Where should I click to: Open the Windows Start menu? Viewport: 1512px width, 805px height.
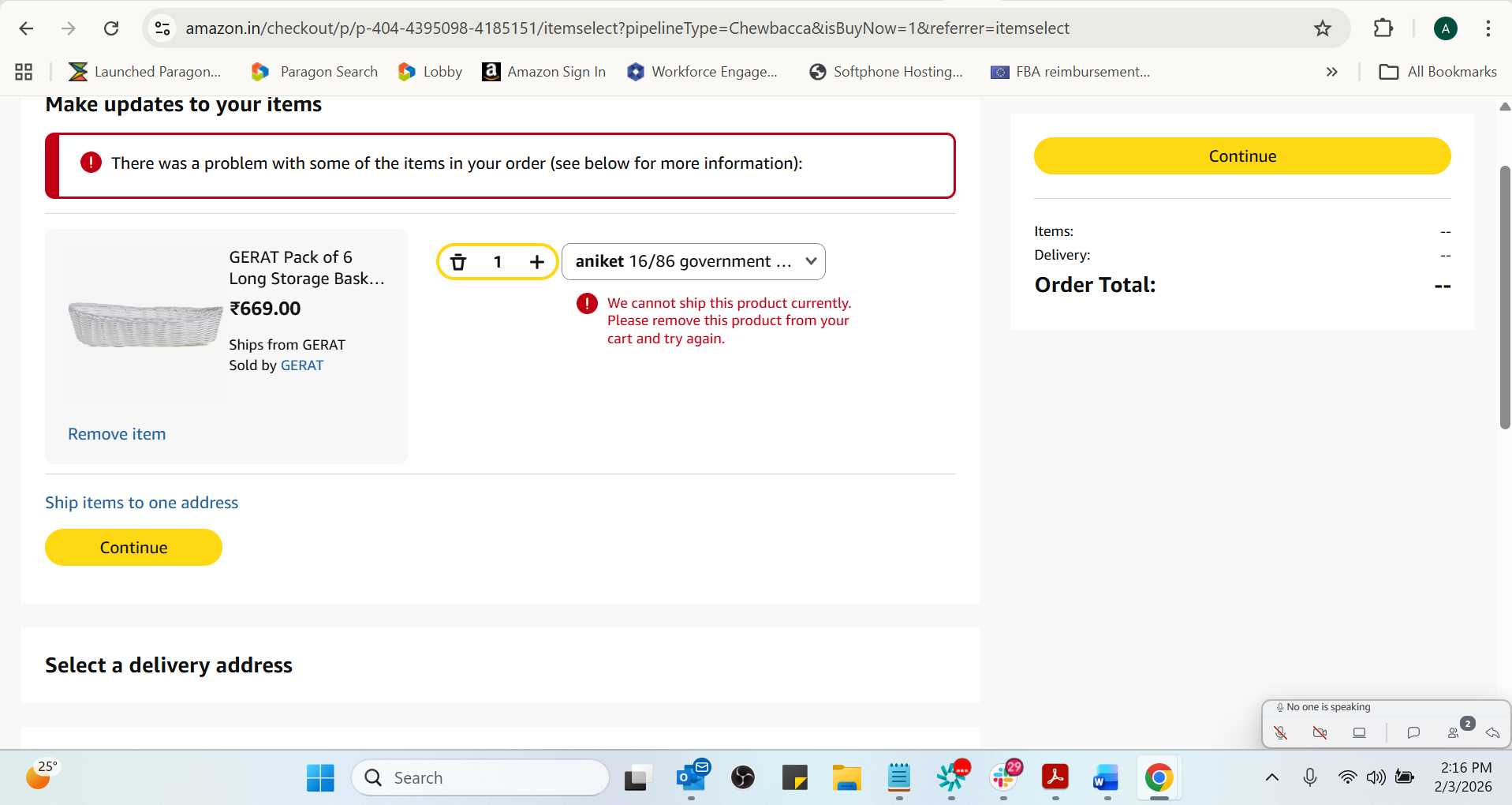click(x=320, y=778)
